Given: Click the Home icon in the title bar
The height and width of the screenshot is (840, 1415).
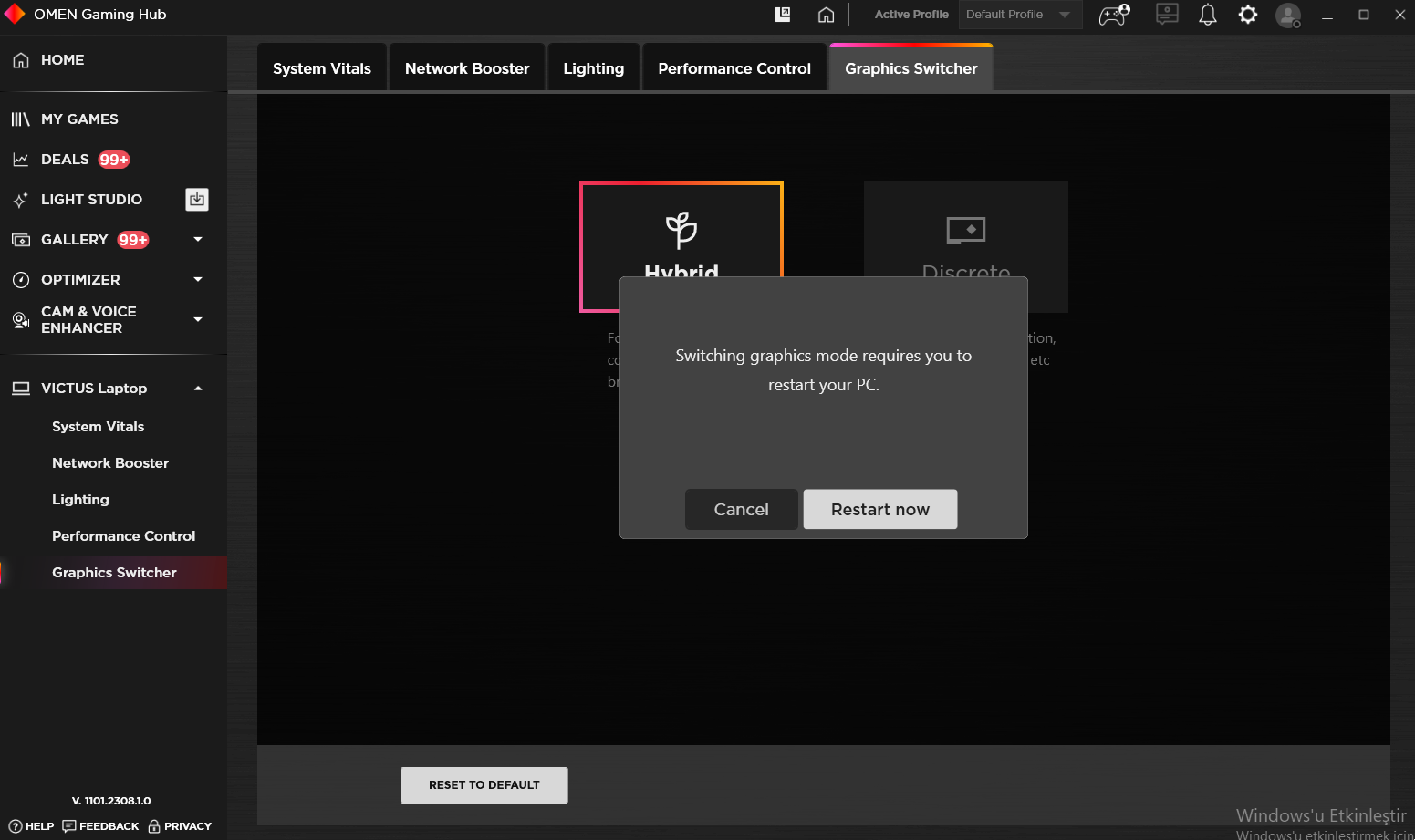Looking at the screenshot, I should 826,15.
